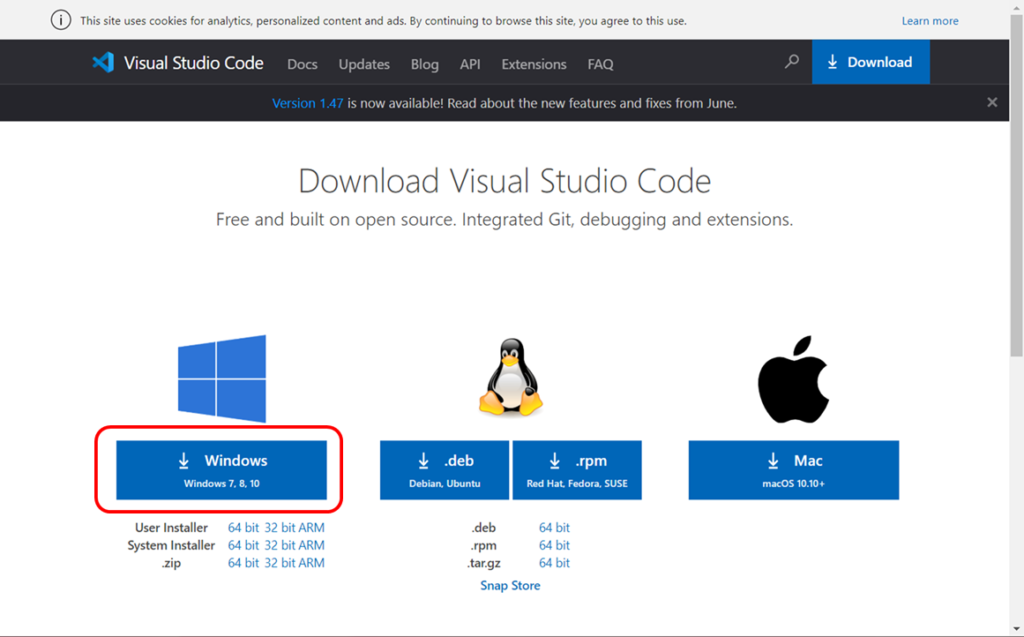Choose System Installer 32 bit link

pos(280,545)
